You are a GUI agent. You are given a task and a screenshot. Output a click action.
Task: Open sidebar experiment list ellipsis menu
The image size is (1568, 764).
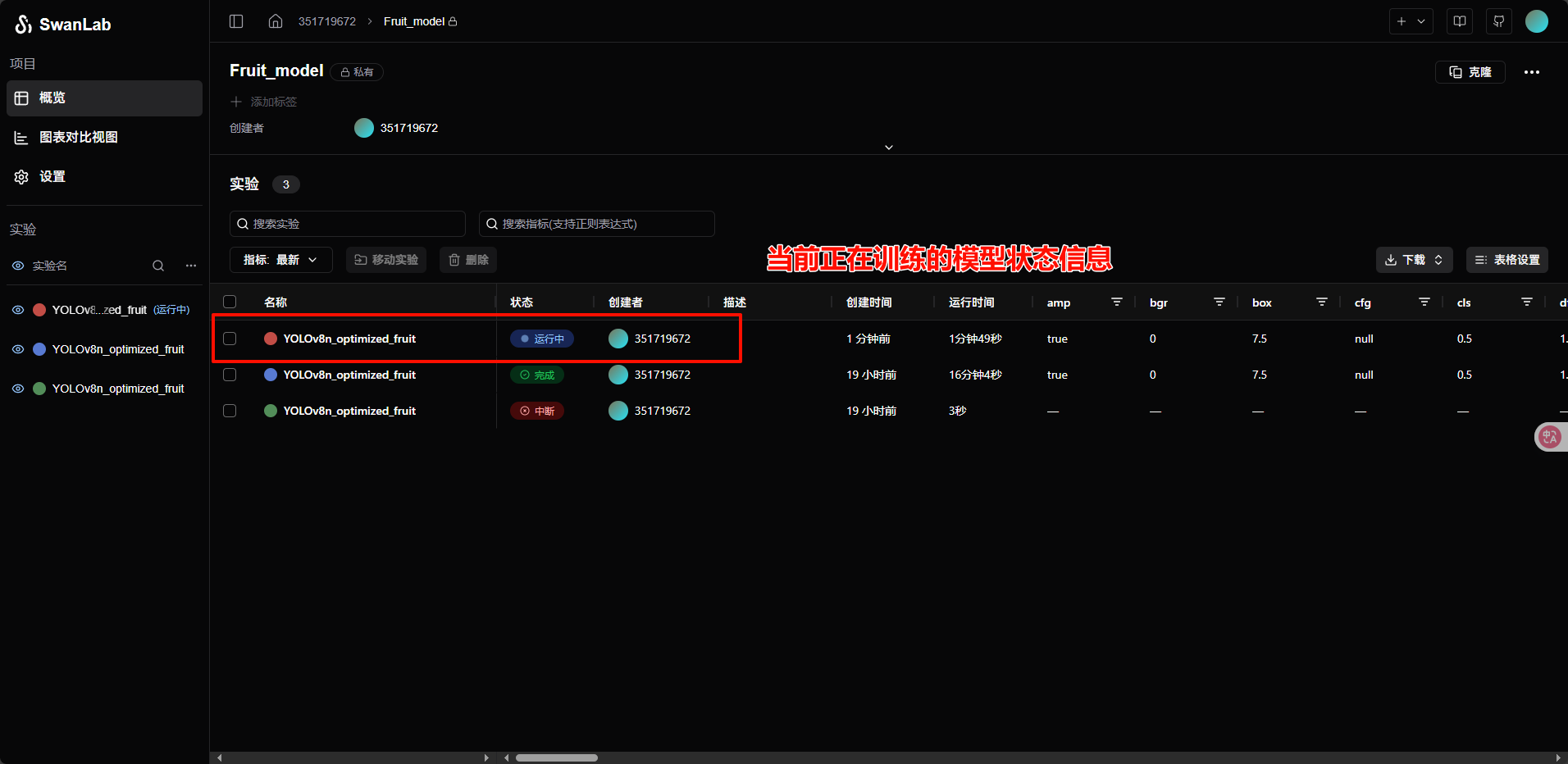pyautogui.click(x=191, y=266)
